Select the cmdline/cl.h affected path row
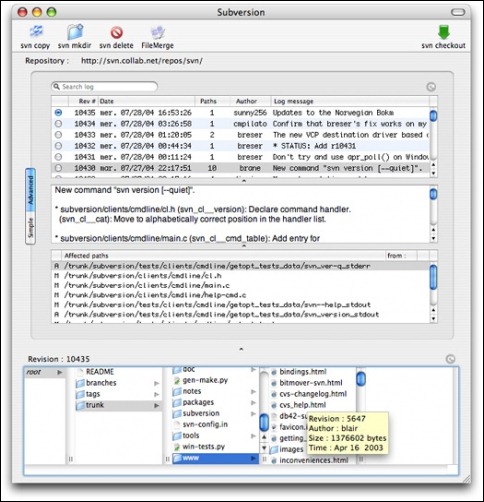484x502 pixels. 240,276
